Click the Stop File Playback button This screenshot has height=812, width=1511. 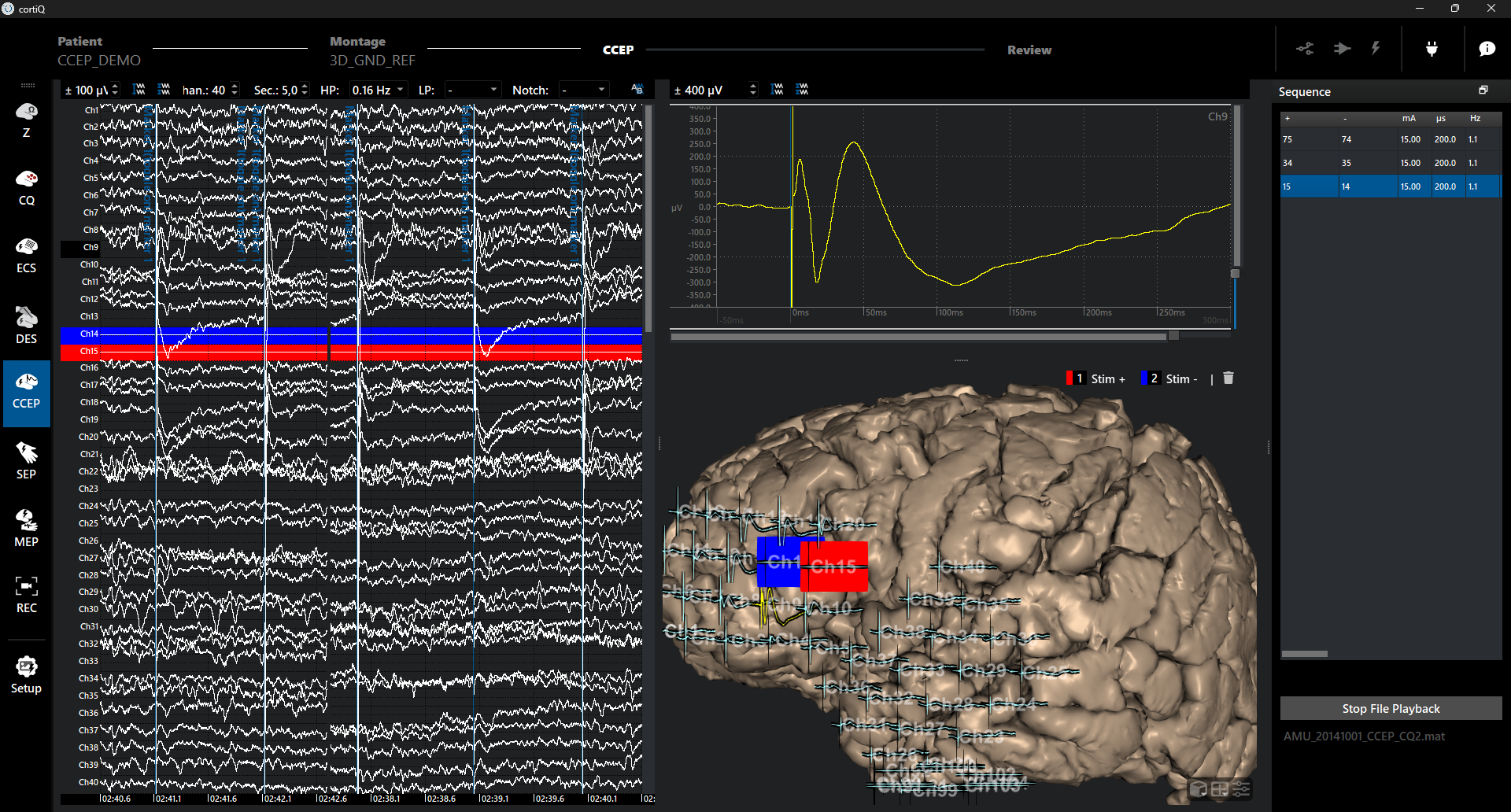click(1390, 708)
